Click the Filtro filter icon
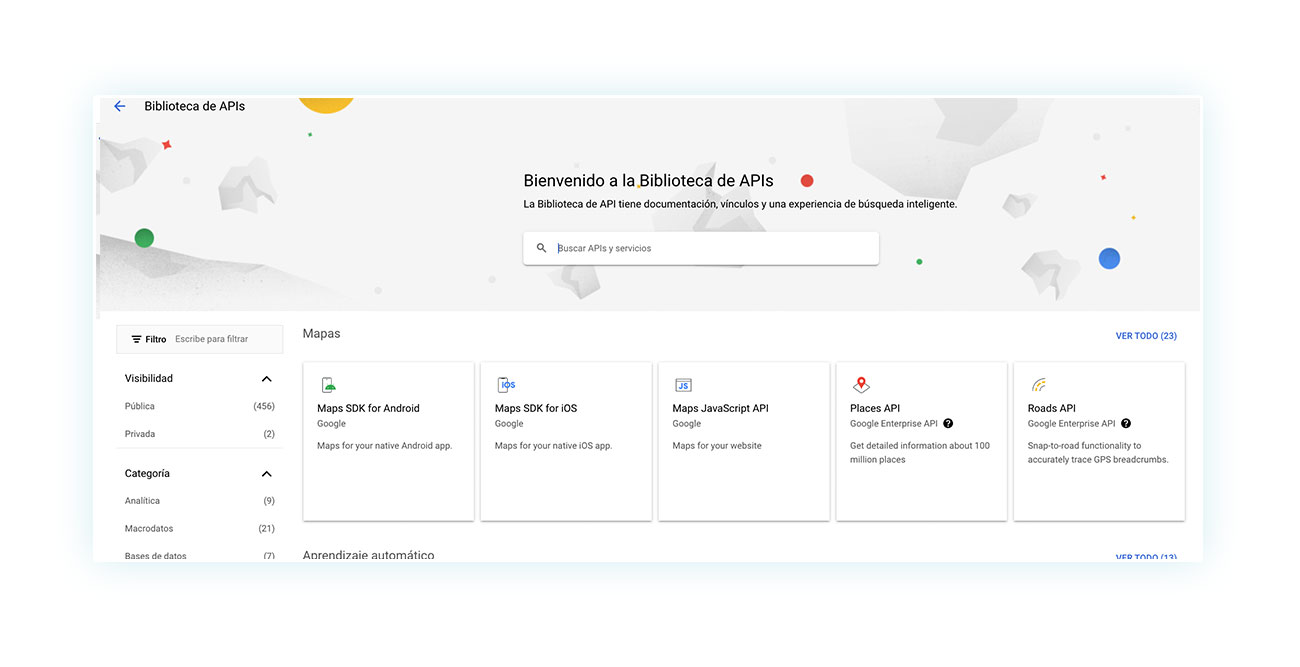The height and width of the screenshot is (667, 1300). [x=137, y=339]
